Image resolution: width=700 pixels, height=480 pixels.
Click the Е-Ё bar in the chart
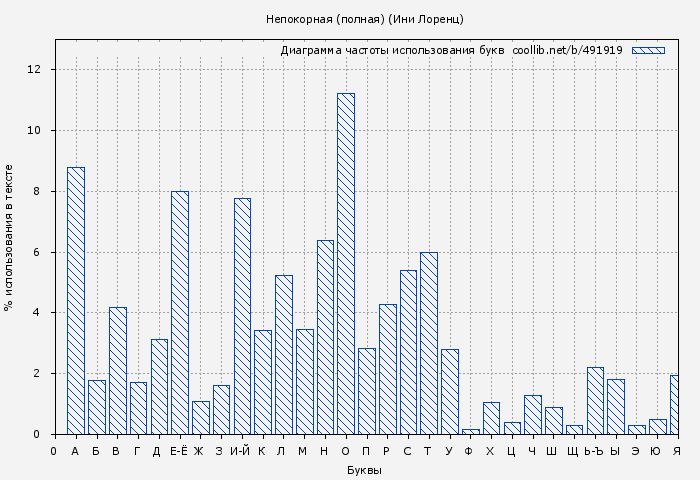click(180, 312)
